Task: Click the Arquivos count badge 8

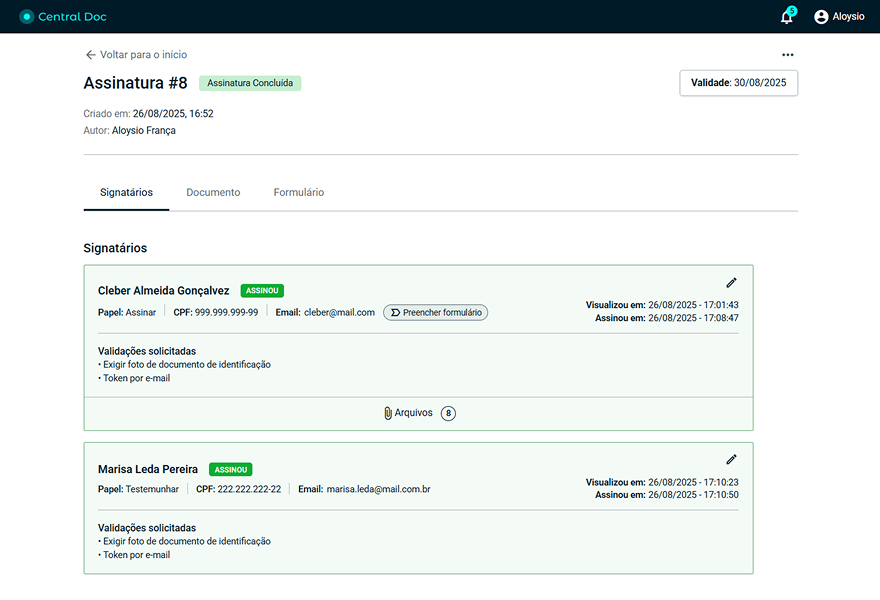Action: 448,413
